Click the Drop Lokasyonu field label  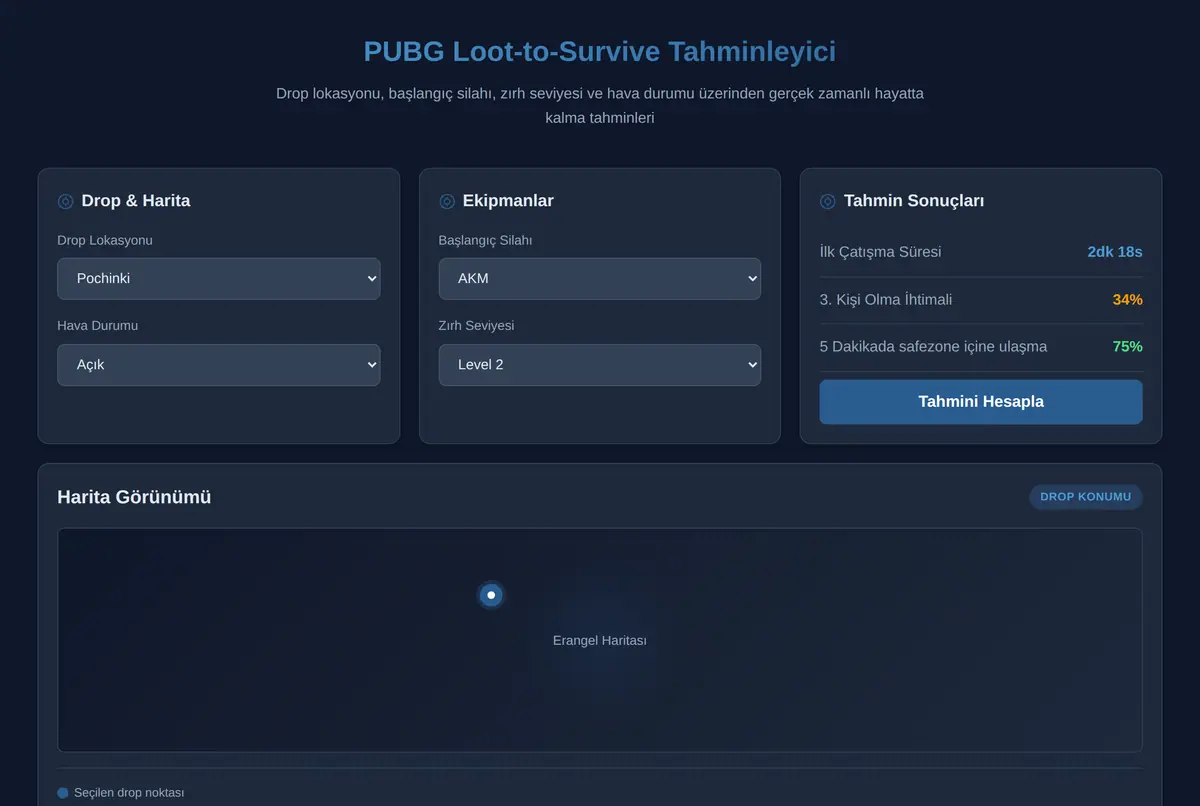pos(105,240)
